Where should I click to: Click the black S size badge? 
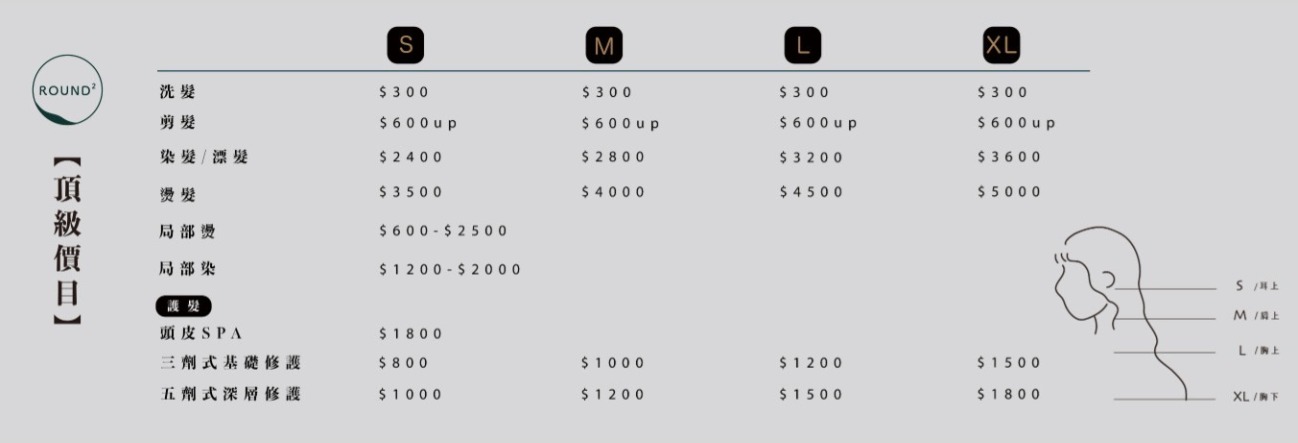[405, 45]
